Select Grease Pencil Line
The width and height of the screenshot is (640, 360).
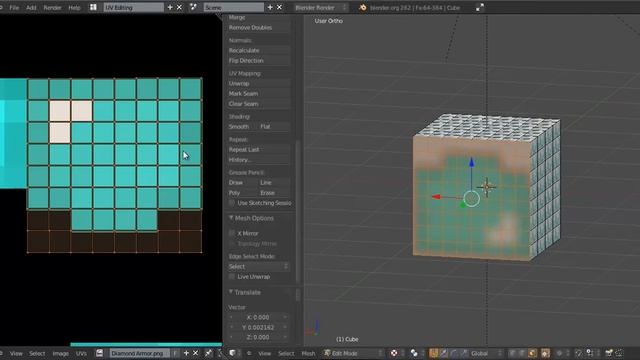pyautogui.click(x=274, y=182)
